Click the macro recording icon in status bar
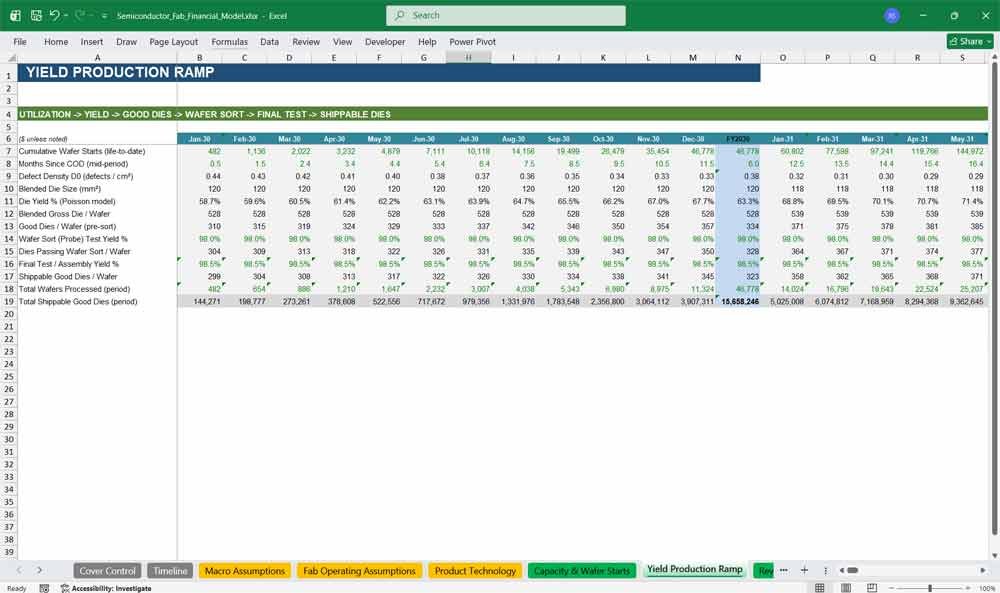 point(44,588)
